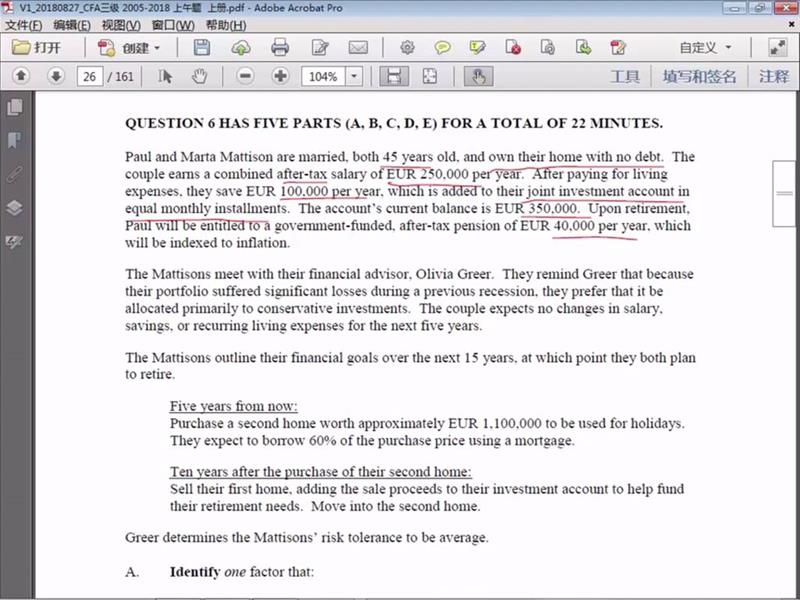Open the 文件(F) menu
Viewport: 800px width, 600px height.
(23, 26)
